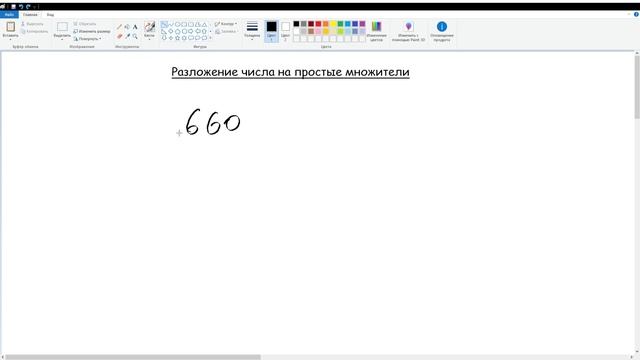640x360 pixels.
Task: Choose the five-point star shape
Action: 178,38
